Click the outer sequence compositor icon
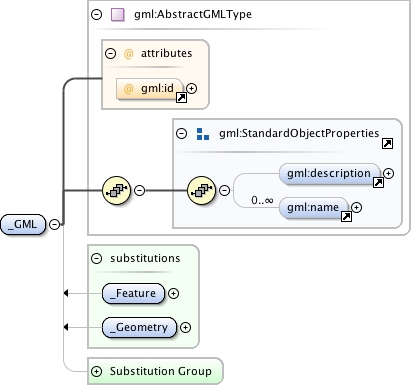The height and width of the screenshot is (388, 412). 116,190
